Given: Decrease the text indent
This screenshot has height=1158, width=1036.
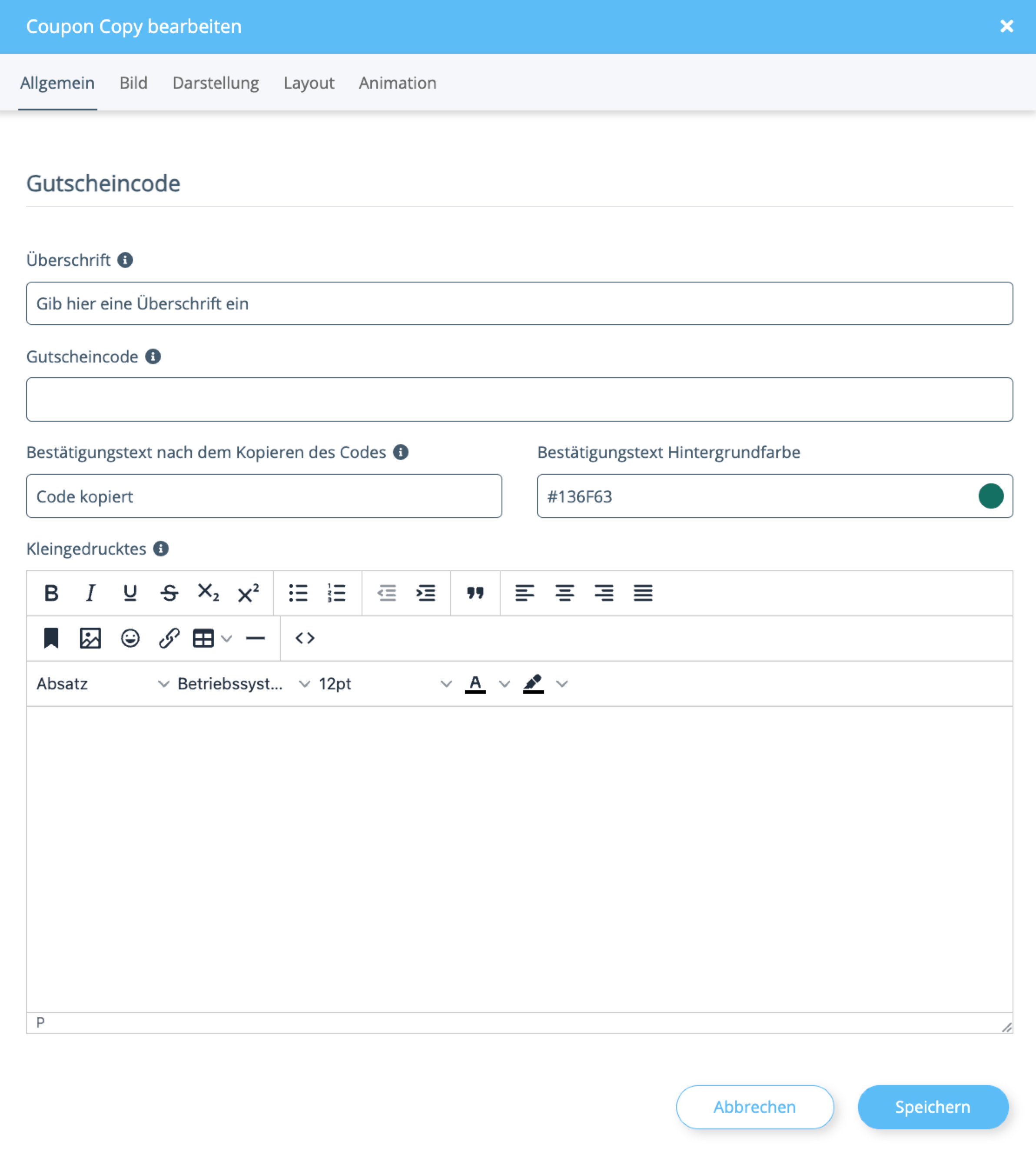Looking at the screenshot, I should point(386,592).
